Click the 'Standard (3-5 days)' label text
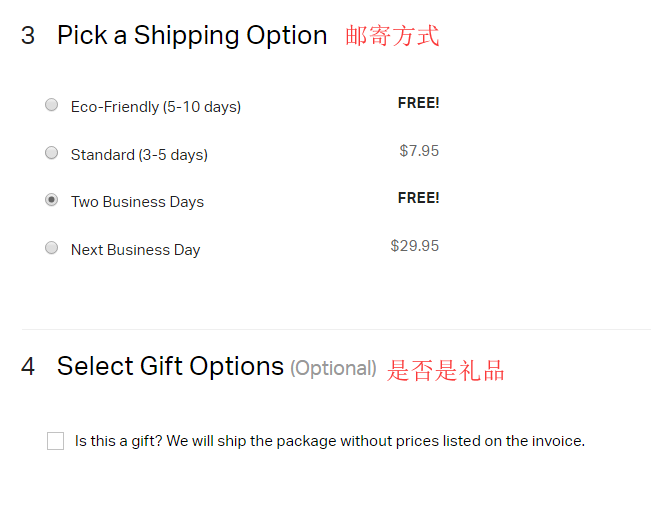651x515 pixels. pos(139,155)
